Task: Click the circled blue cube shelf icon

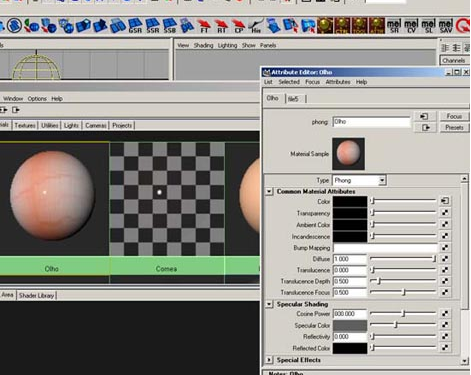Action: [14, 25]
